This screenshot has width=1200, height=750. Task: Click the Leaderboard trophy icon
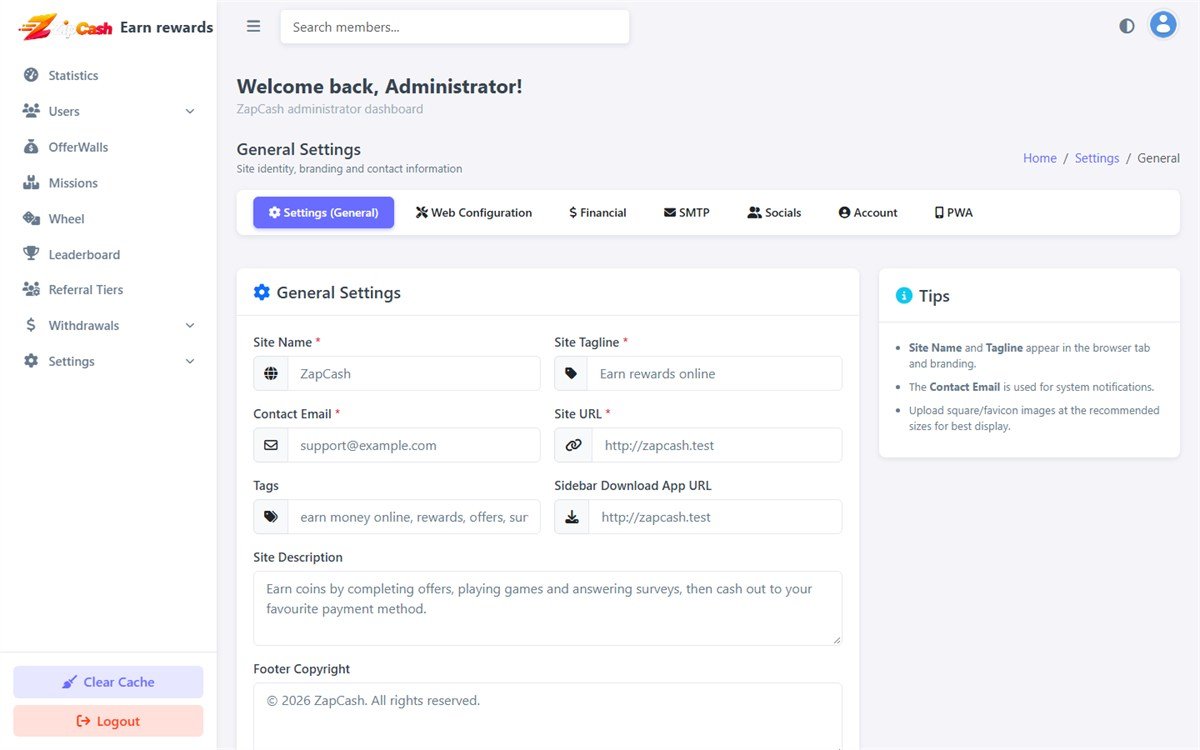(x=31, y=254)
